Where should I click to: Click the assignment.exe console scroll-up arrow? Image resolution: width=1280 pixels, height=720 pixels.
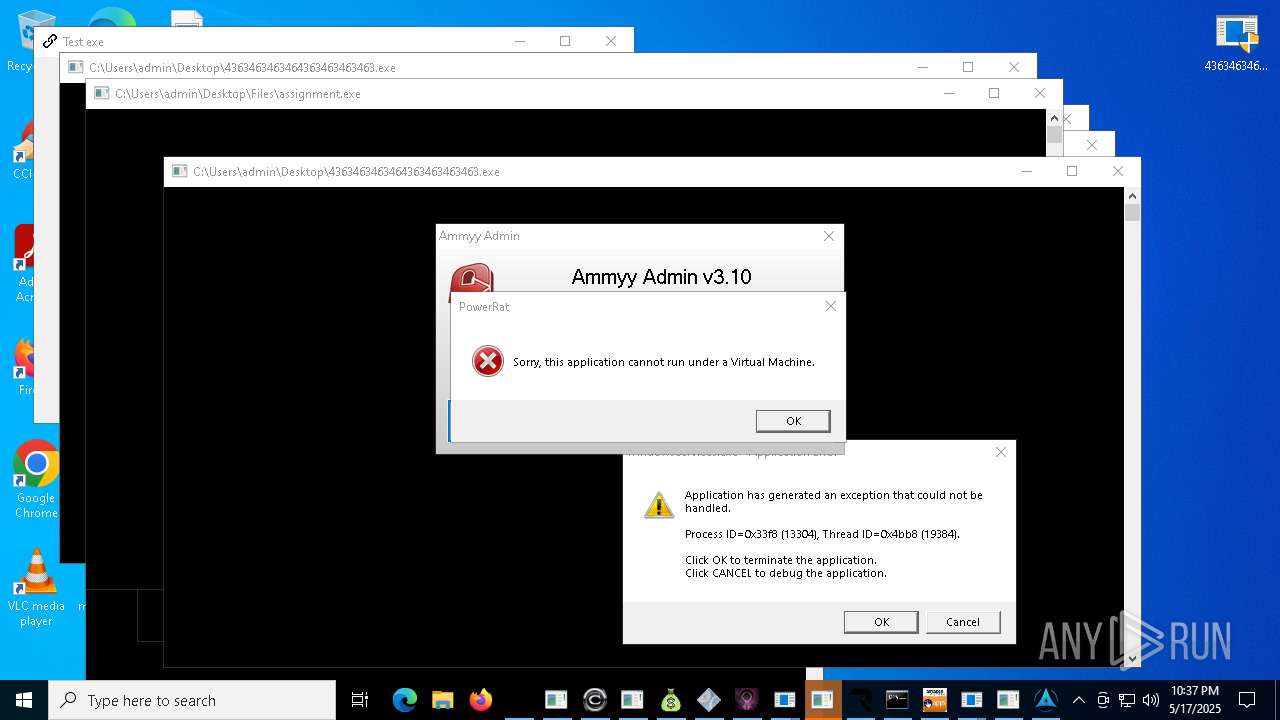pyautogui.click(x=1054, y=118)
